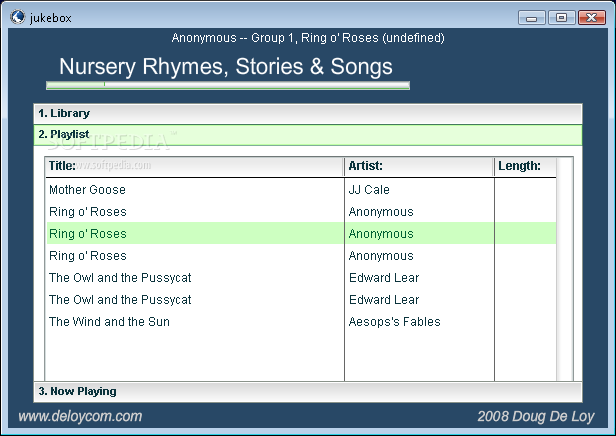Image resolution: width=616 pixels, height=436 pixels.
Task: Click the jukebox app icon in title bar
Action: pos(18,17)
